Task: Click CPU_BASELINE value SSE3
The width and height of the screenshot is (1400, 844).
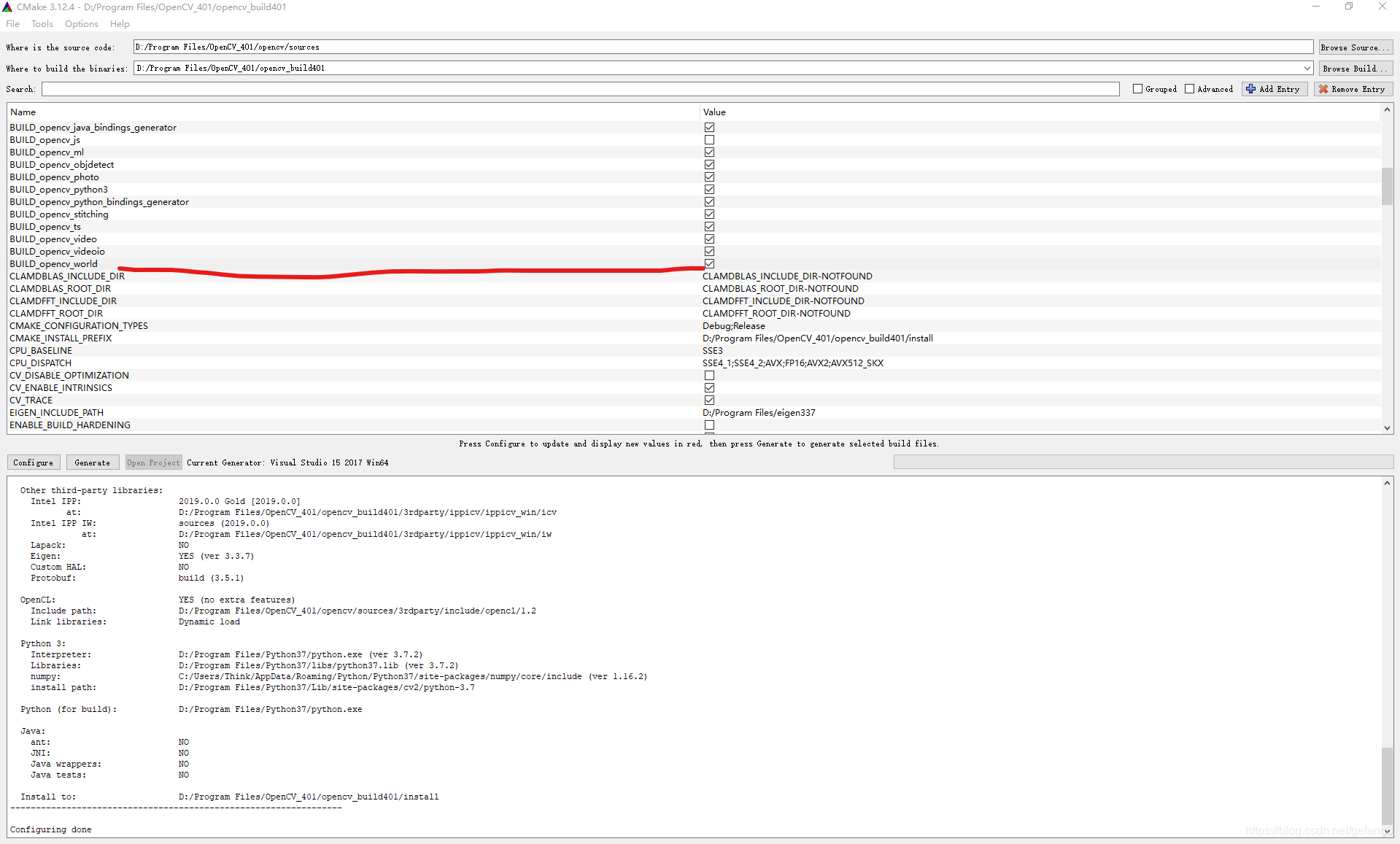Action: (x=713, y=351)
